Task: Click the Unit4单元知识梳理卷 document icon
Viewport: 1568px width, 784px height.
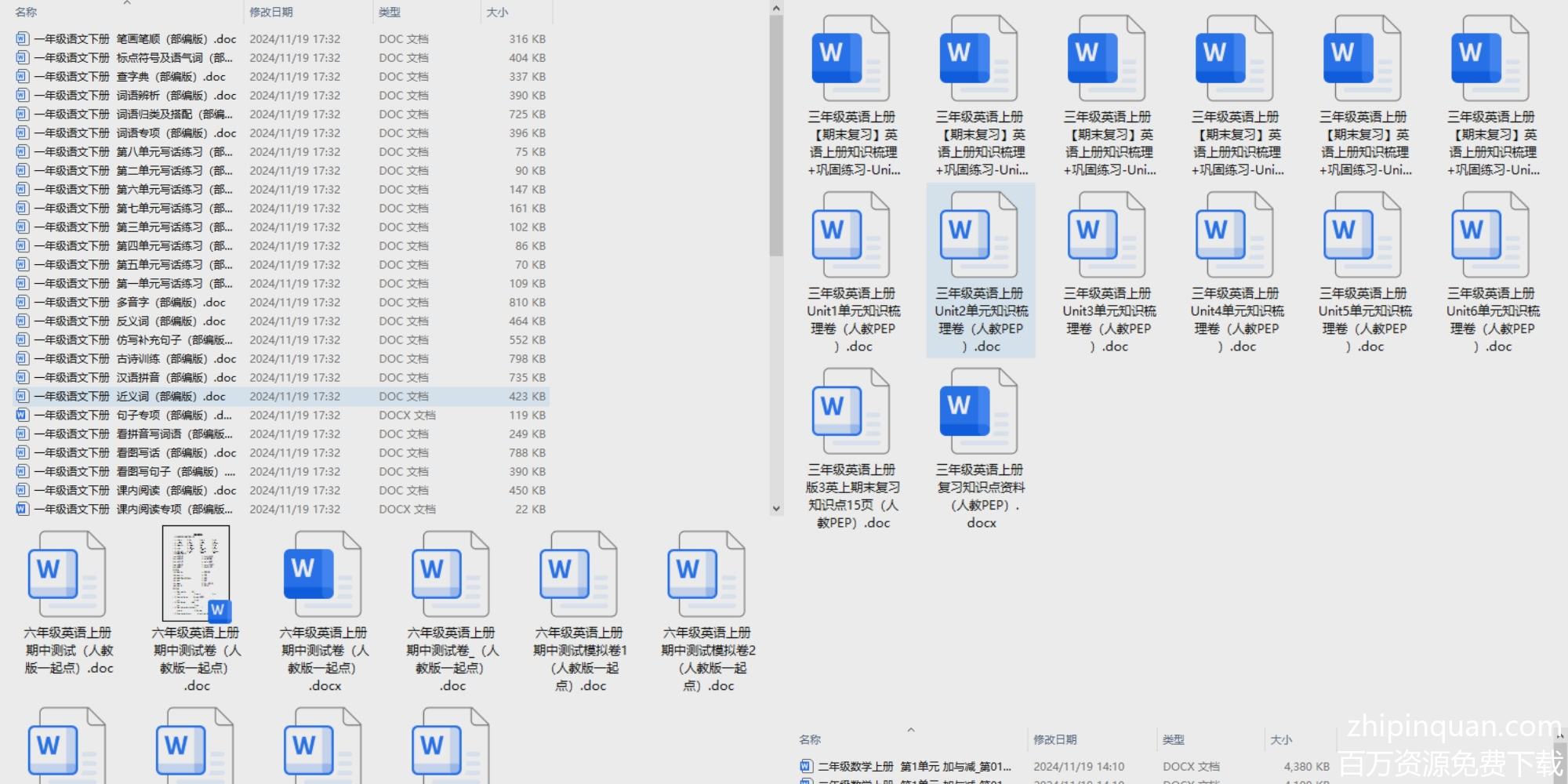Action: [1234, 235]
